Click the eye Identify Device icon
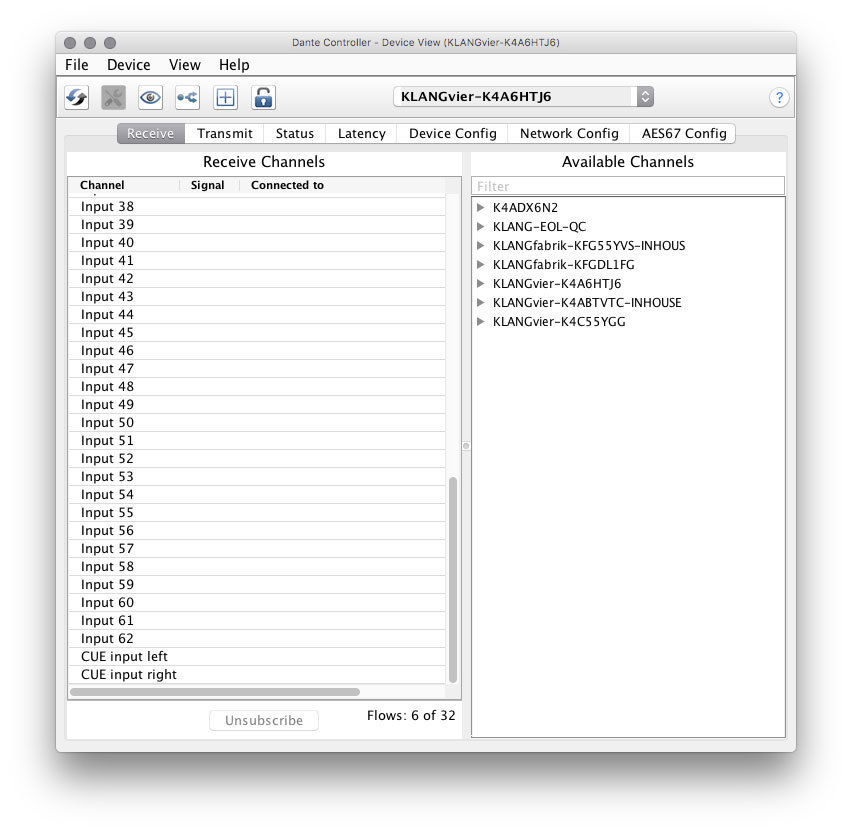 point(151,98)
